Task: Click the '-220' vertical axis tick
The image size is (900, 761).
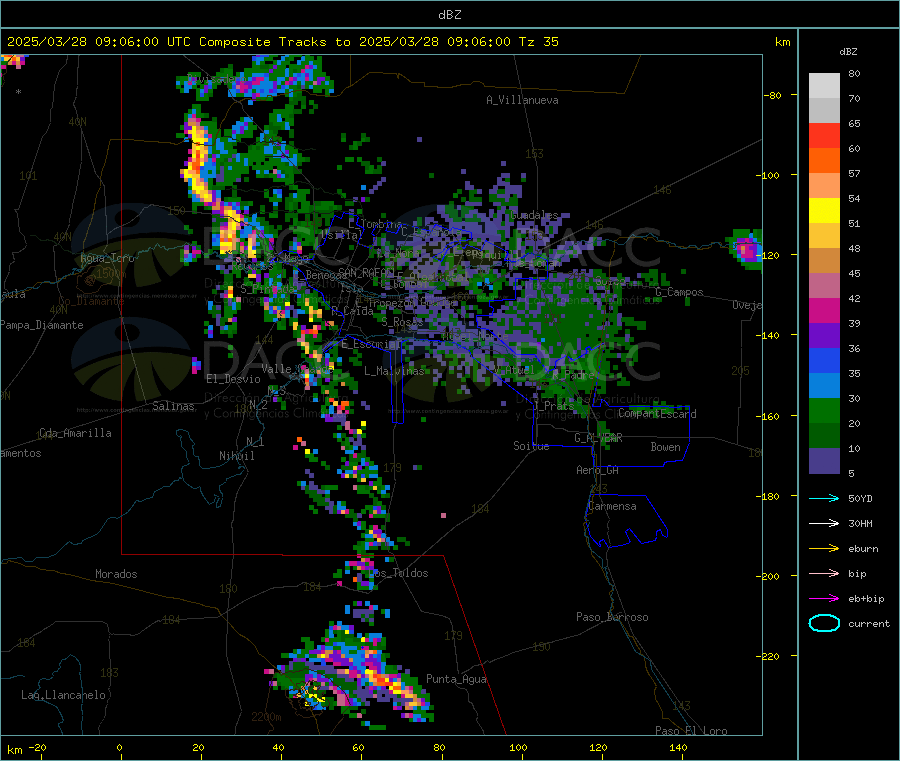Action: point(769,656)
